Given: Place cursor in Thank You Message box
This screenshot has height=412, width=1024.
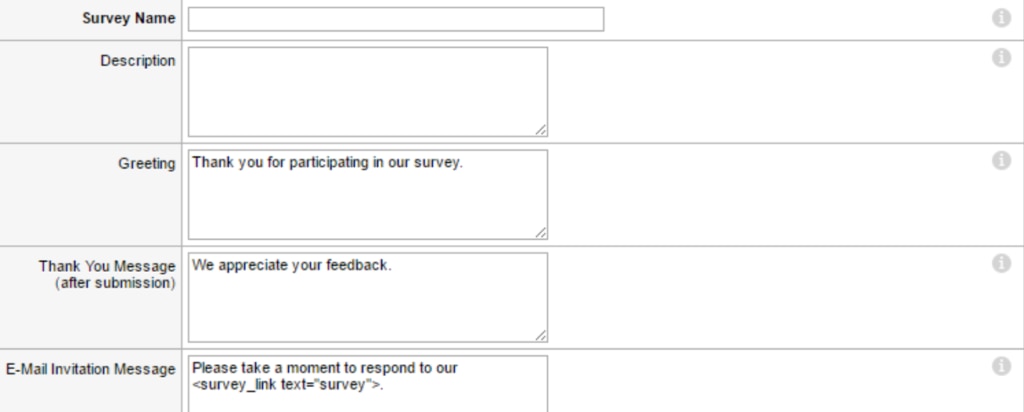Looking at the screenshot, I should 368,297.
